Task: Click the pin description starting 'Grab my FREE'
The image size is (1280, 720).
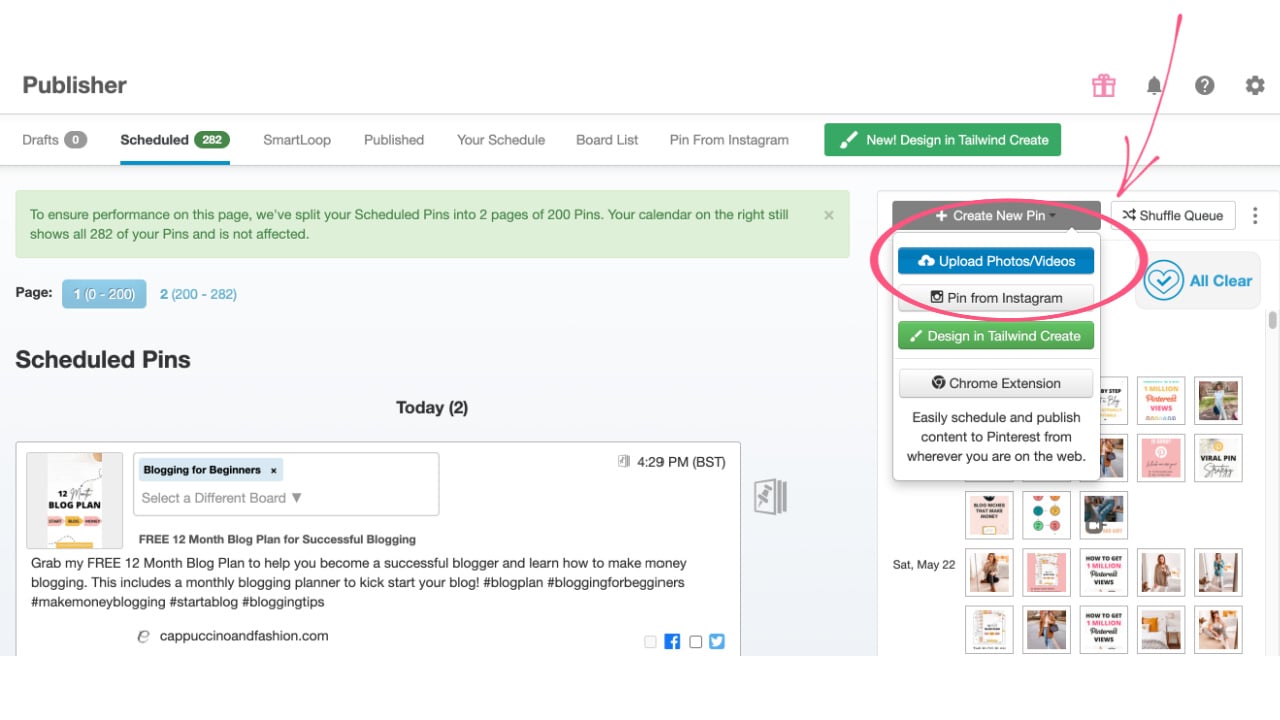Action: click(359, 582)
